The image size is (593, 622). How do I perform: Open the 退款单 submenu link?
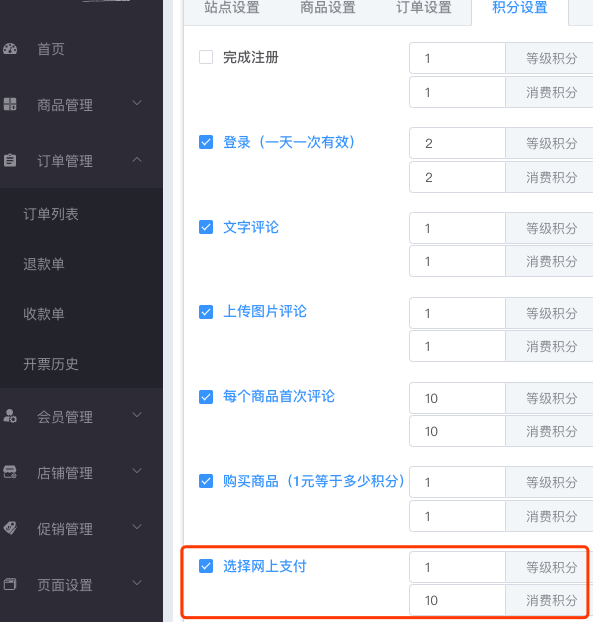[x=44, y=264]
